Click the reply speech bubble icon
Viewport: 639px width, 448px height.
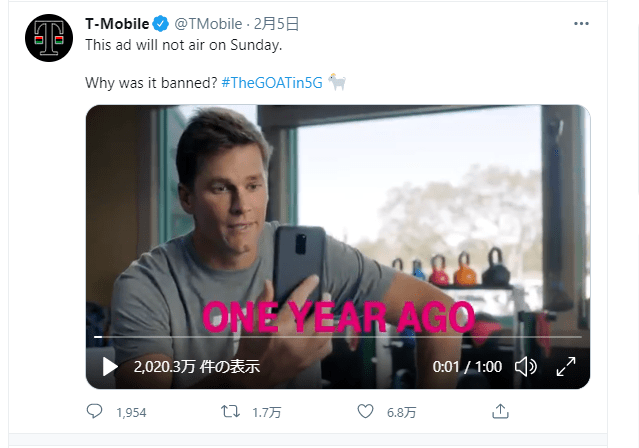pyautogui.click(x=95, y=411)
